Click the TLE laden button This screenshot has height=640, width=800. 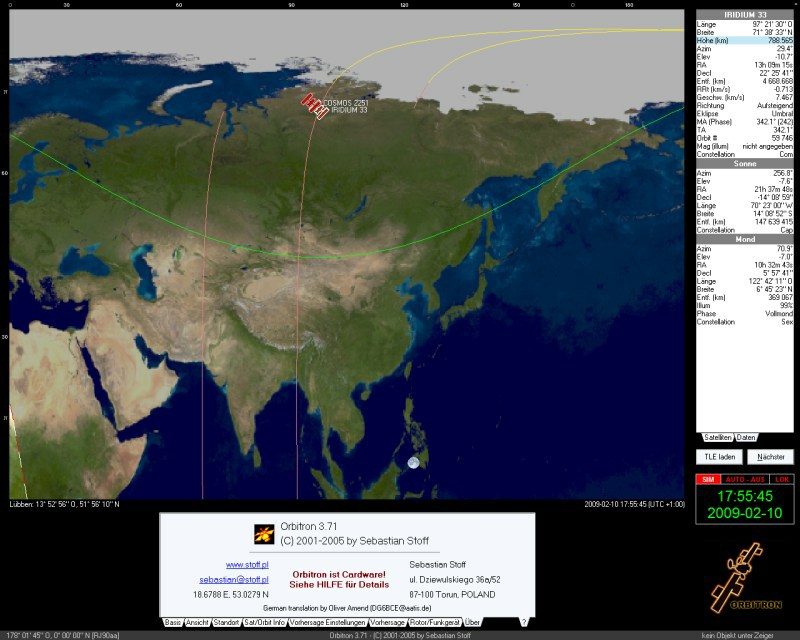pyautogui.click(x=719, y=457)
